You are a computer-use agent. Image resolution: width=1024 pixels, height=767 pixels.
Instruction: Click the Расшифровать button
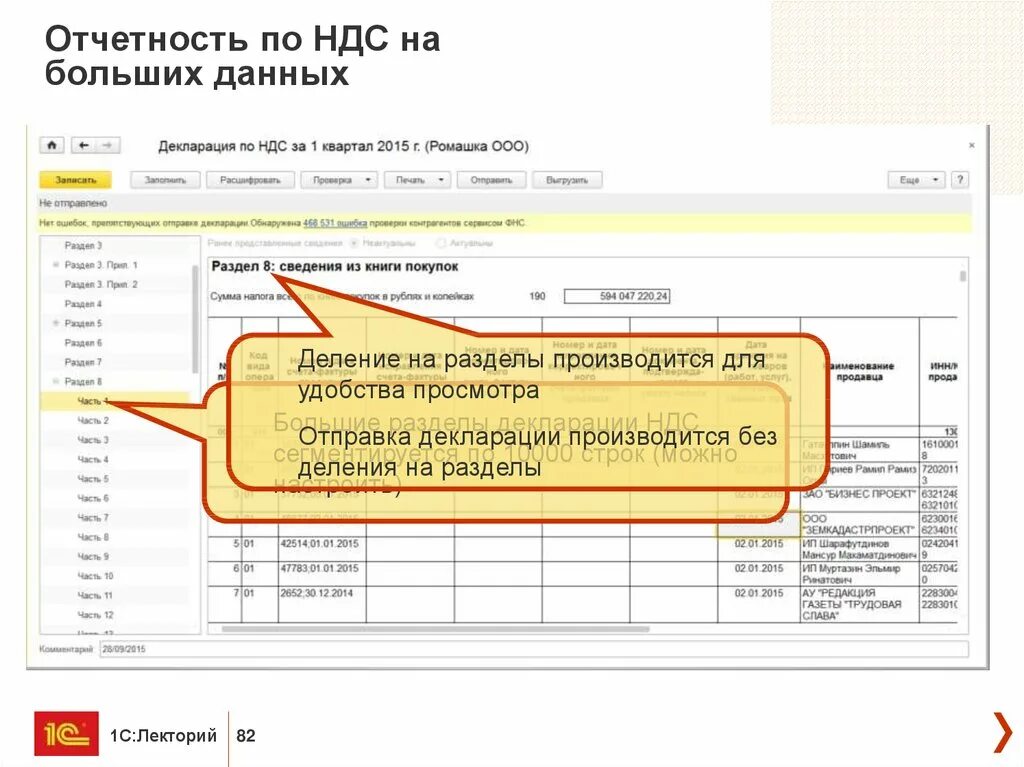point(250,180)
